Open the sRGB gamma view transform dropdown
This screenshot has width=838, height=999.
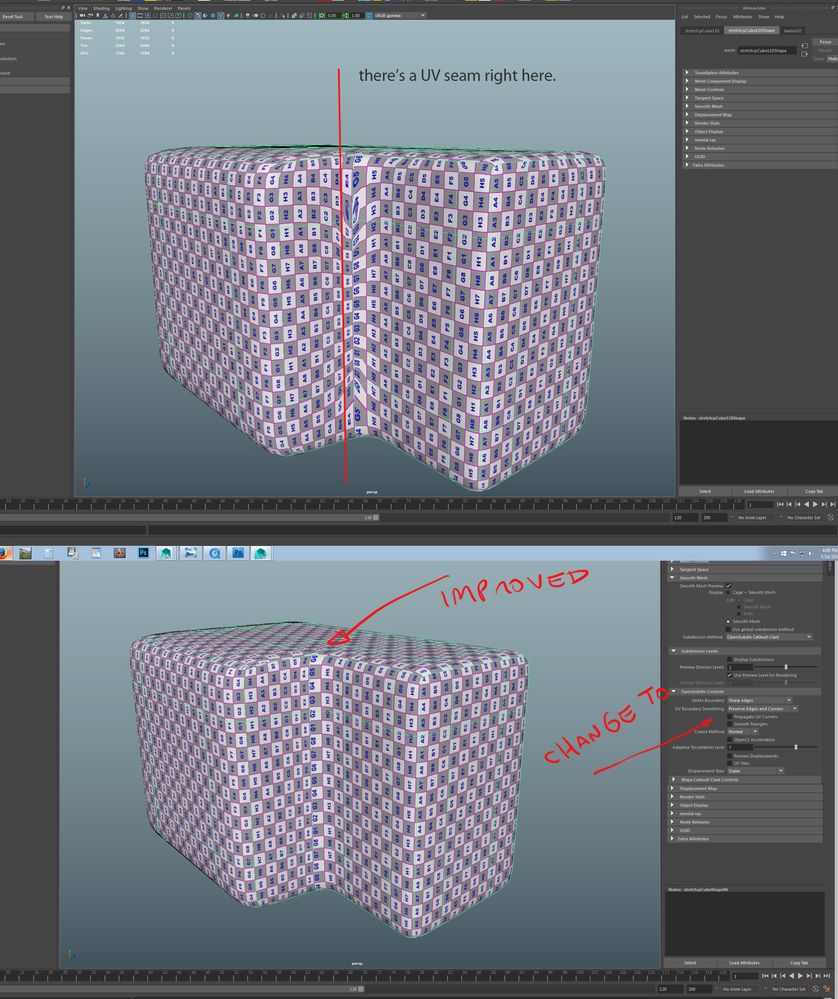coord(400,15)
